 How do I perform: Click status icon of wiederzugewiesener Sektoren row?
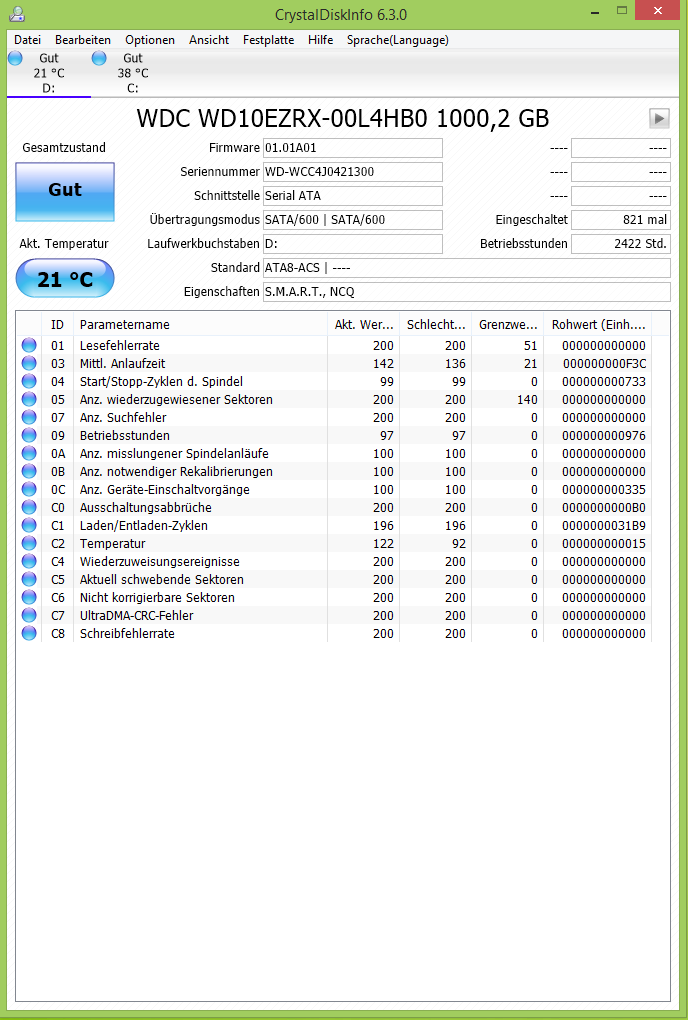(x=29, y=399)
